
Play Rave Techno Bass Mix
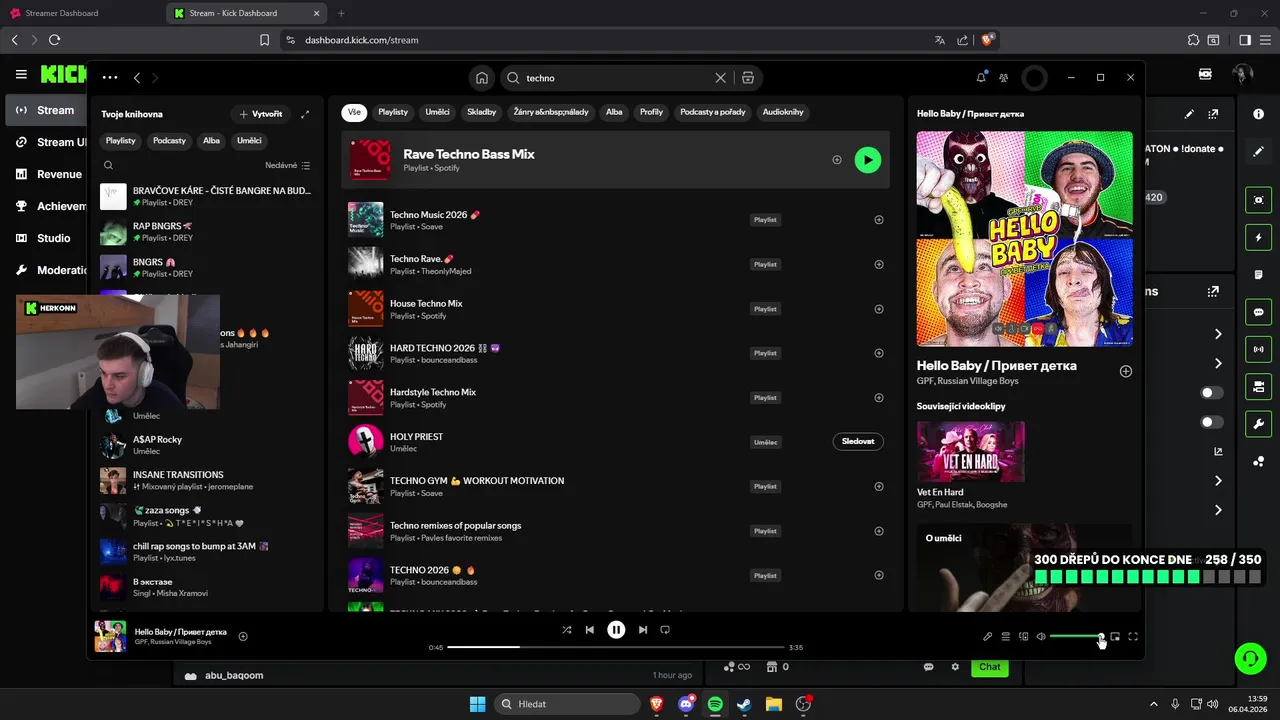coord(868,160)
